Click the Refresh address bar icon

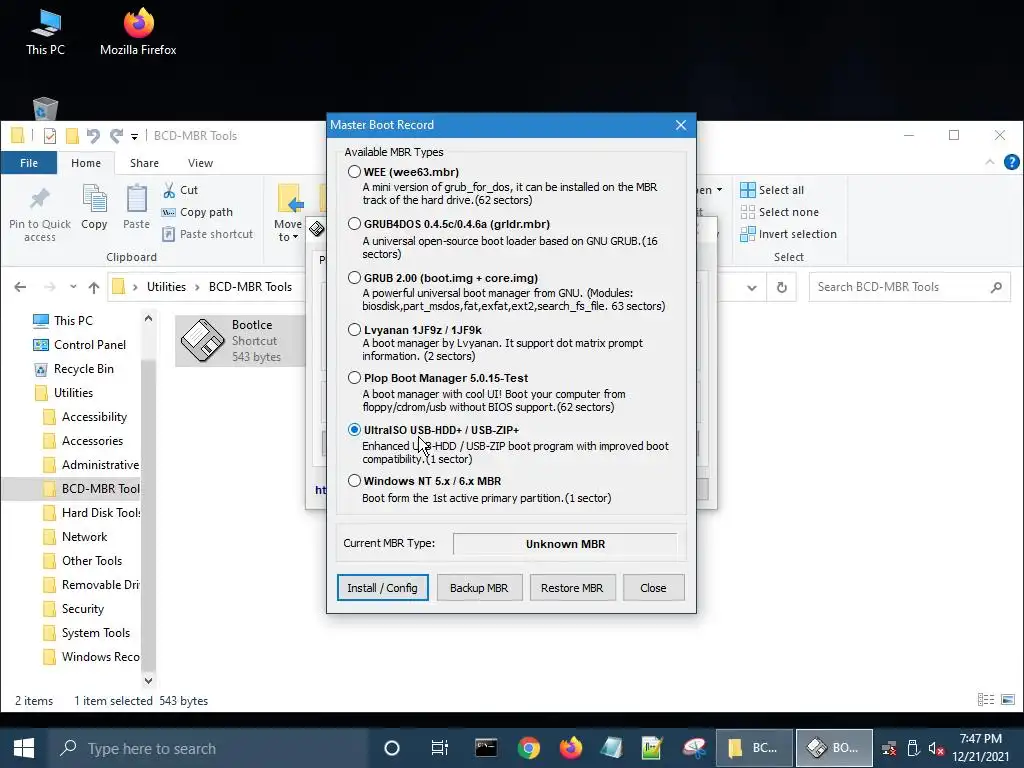click(781, 287)
